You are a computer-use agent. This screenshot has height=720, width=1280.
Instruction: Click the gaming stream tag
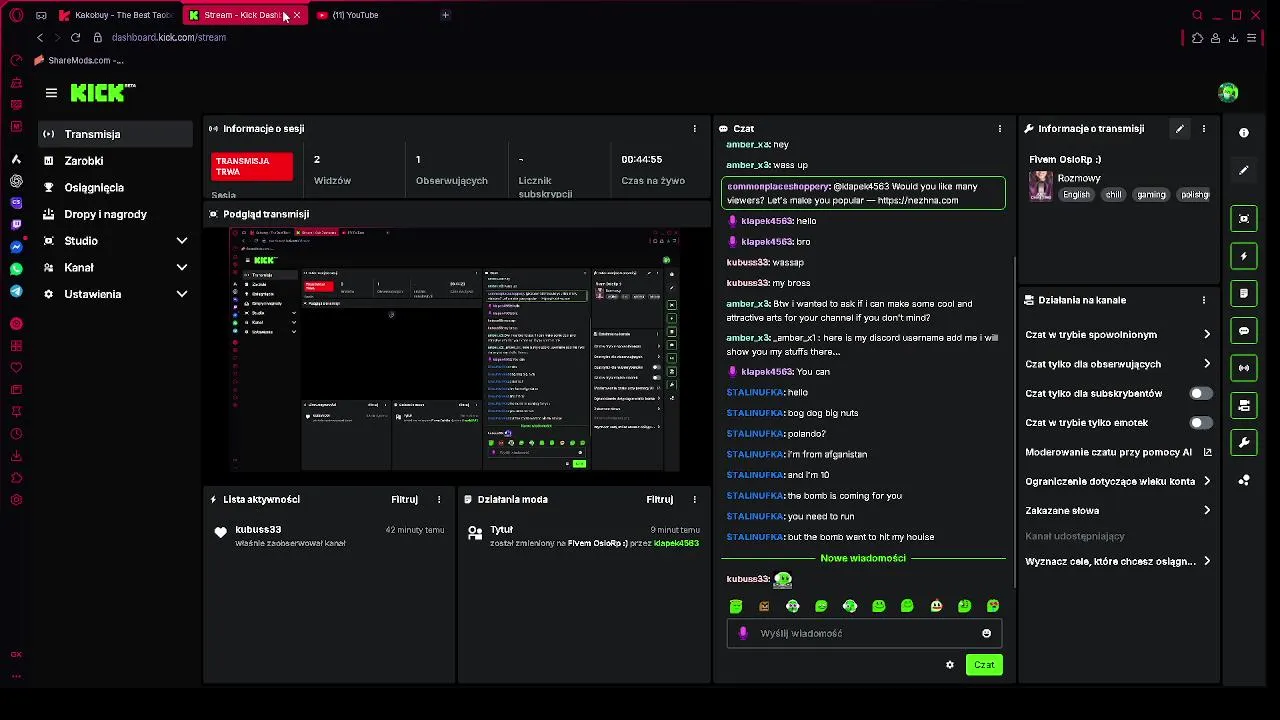[x=1151, y=195]
